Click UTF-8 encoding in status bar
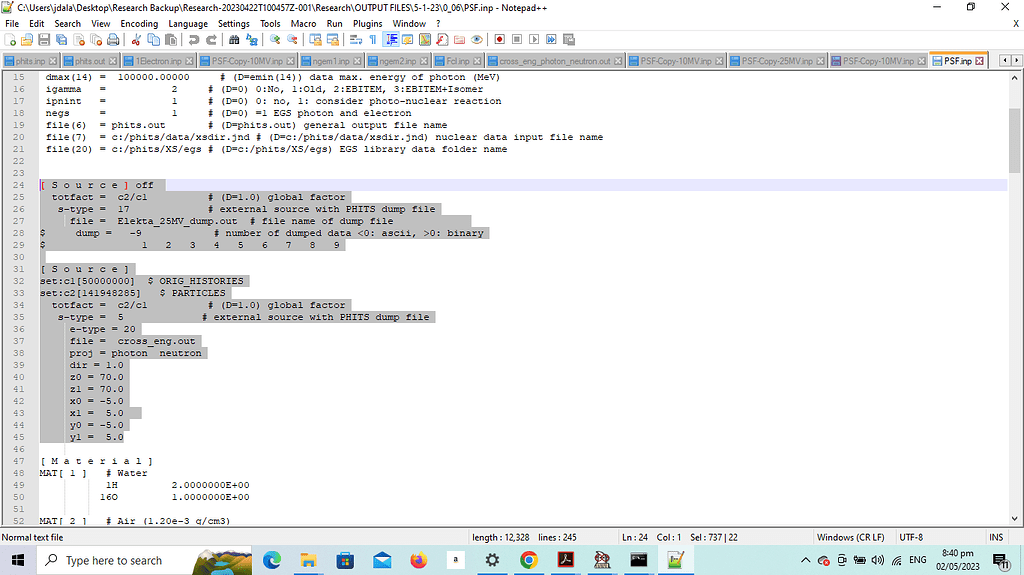Image resolution: width=1024 pixels, height=575 pixels. tap(911, 537)
